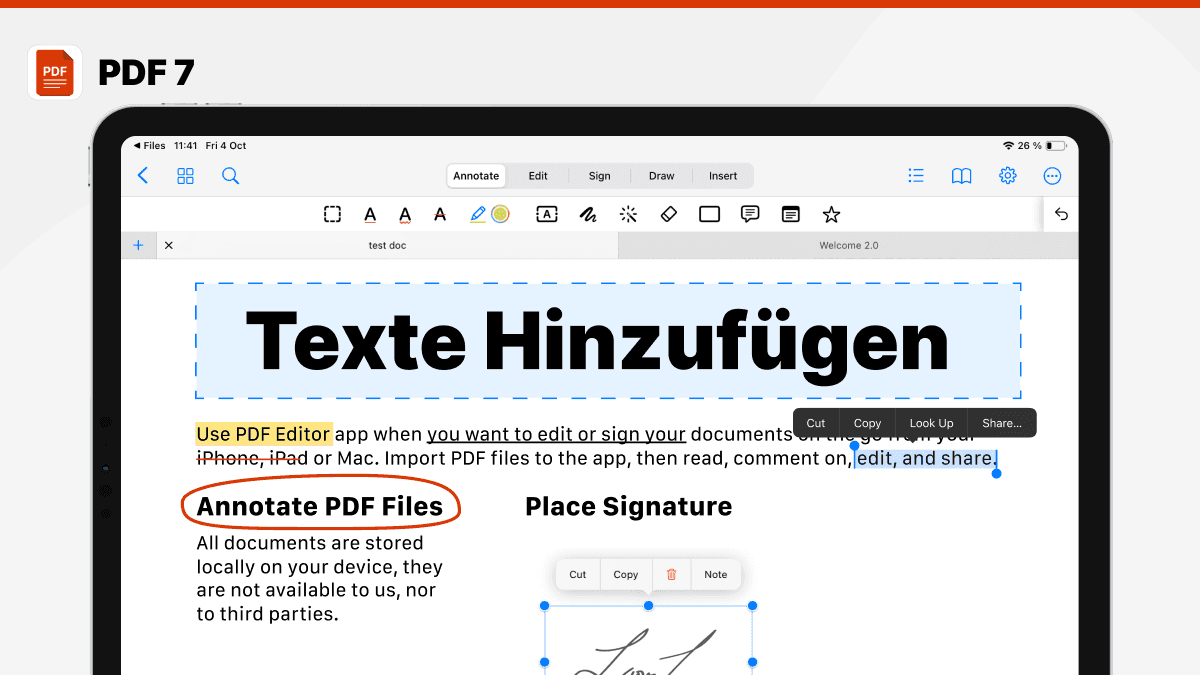The image size is (1200, 675).
Task: Add a new tab with plus button
Action: pyautogui.click(x=138, y=245)
